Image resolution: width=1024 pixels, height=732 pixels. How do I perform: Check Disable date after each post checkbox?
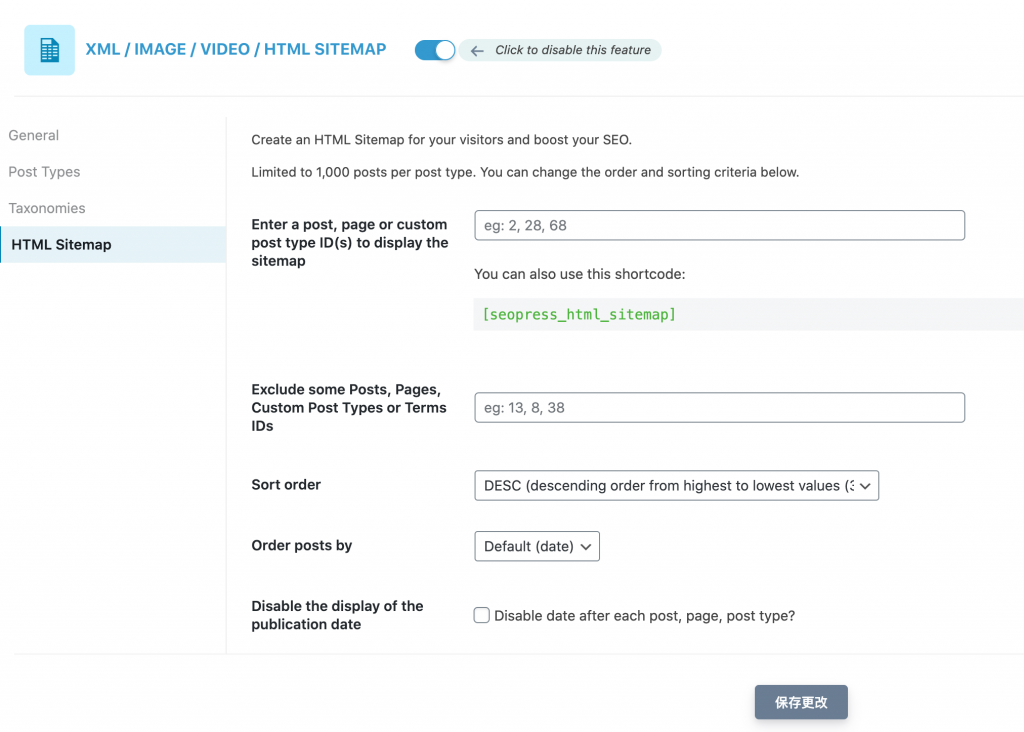482,616
